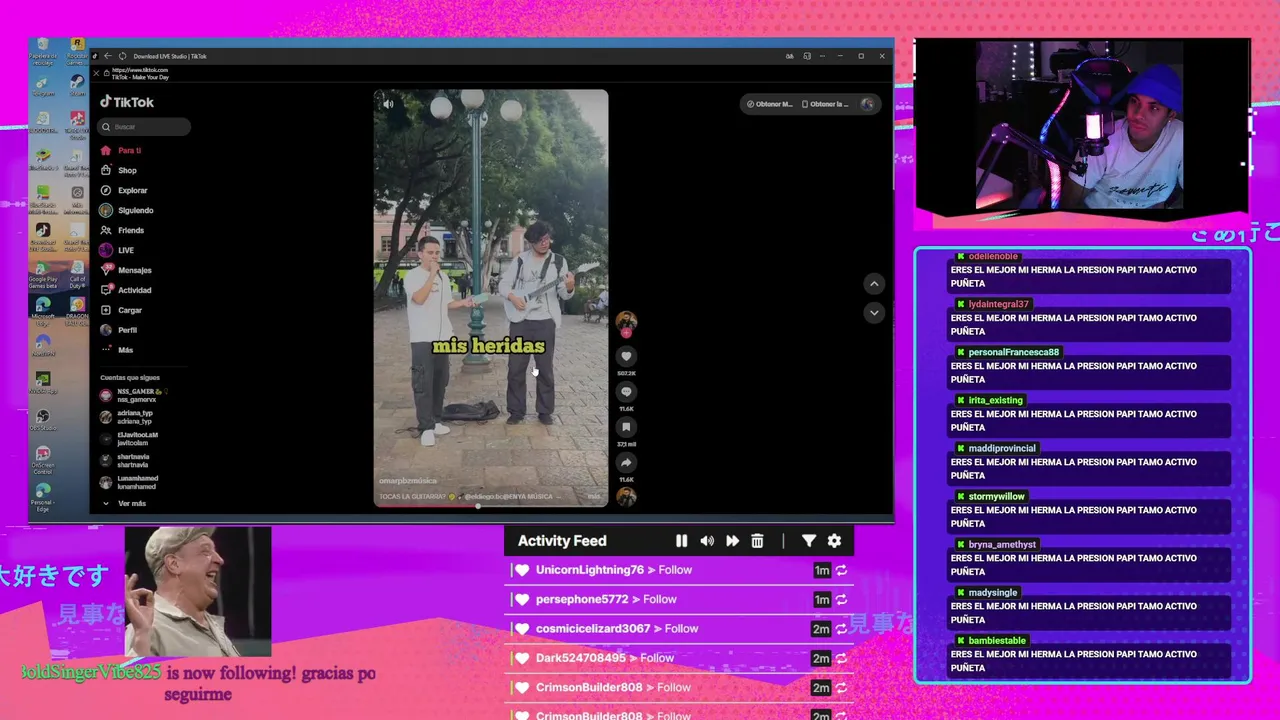Viewport: 1280px width, 720px height.
Task: Click bambiestable username in chat
Action: point(997,641)
